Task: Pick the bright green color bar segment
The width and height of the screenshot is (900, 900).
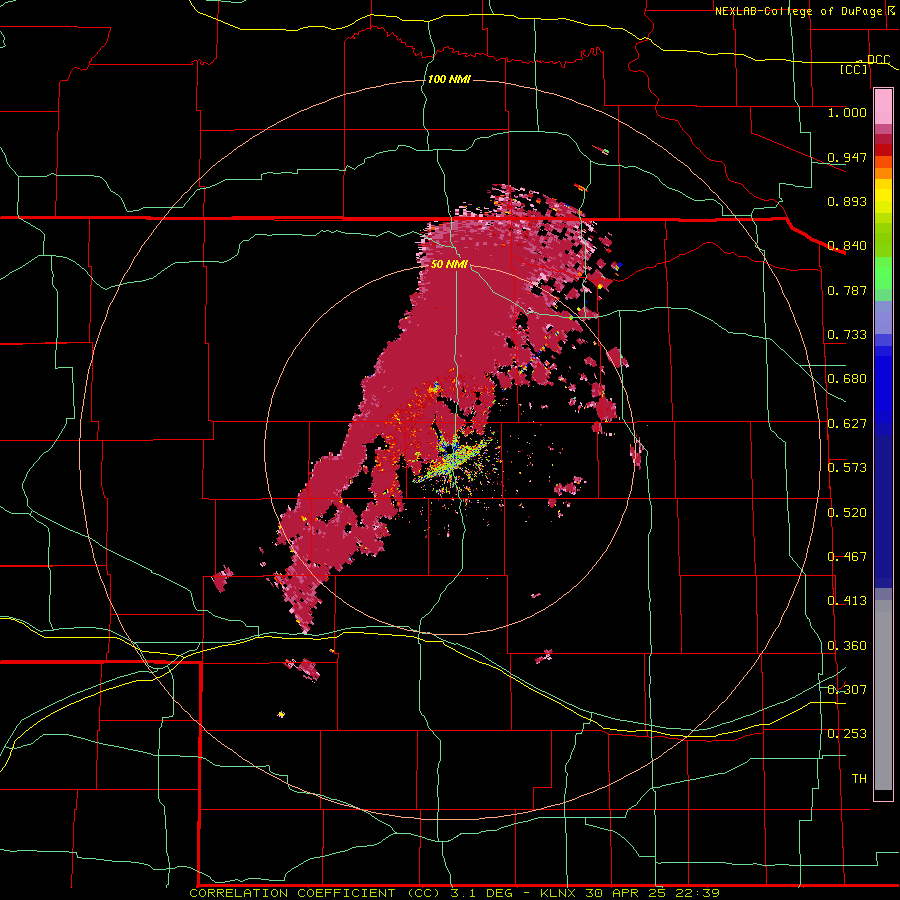Action: coord(883,273)
